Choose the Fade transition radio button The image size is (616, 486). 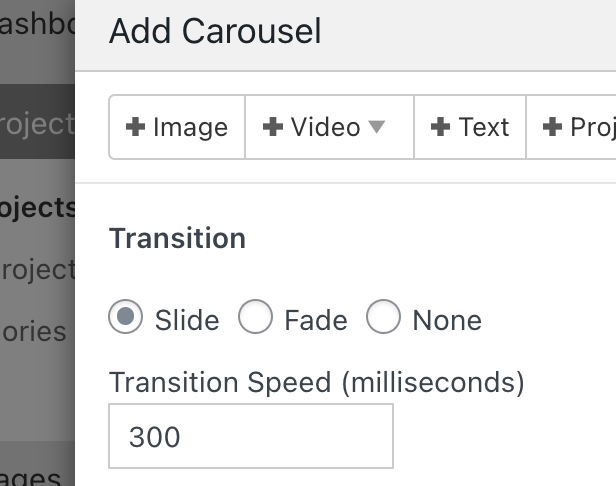click(x=255, y=318)
